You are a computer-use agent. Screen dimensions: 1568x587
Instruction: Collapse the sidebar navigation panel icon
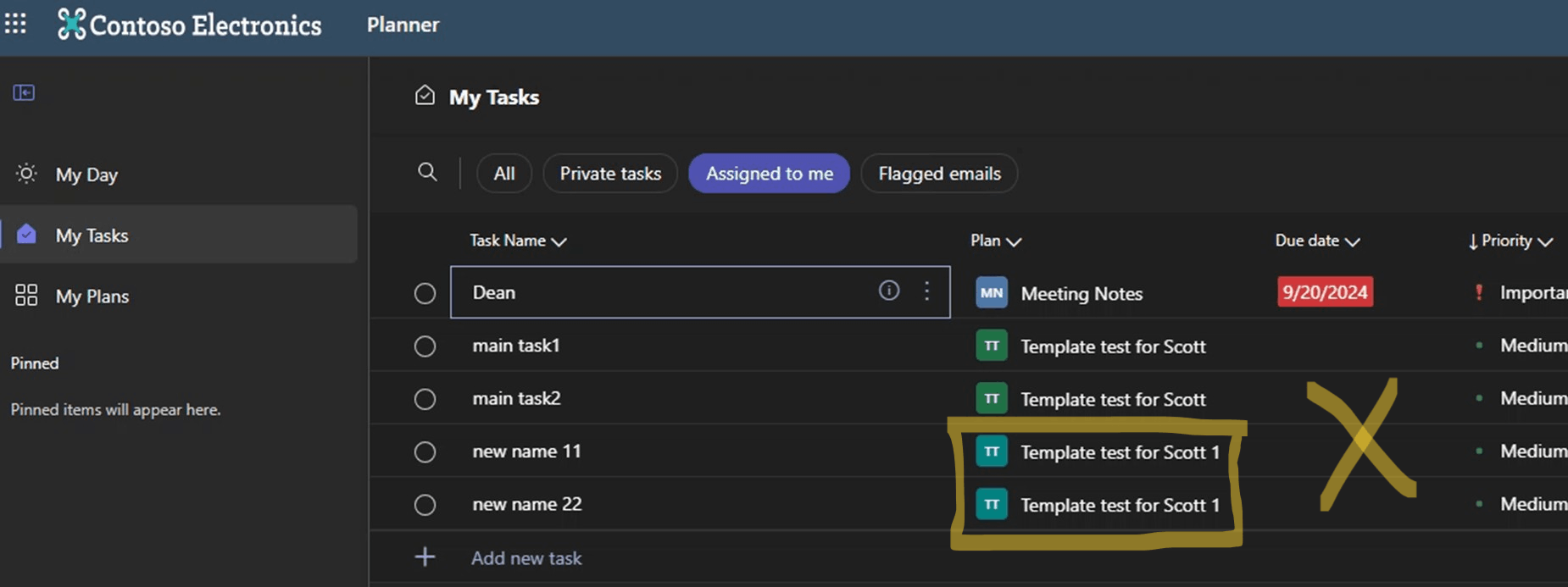pyautogui.click(x=24, y=92)
